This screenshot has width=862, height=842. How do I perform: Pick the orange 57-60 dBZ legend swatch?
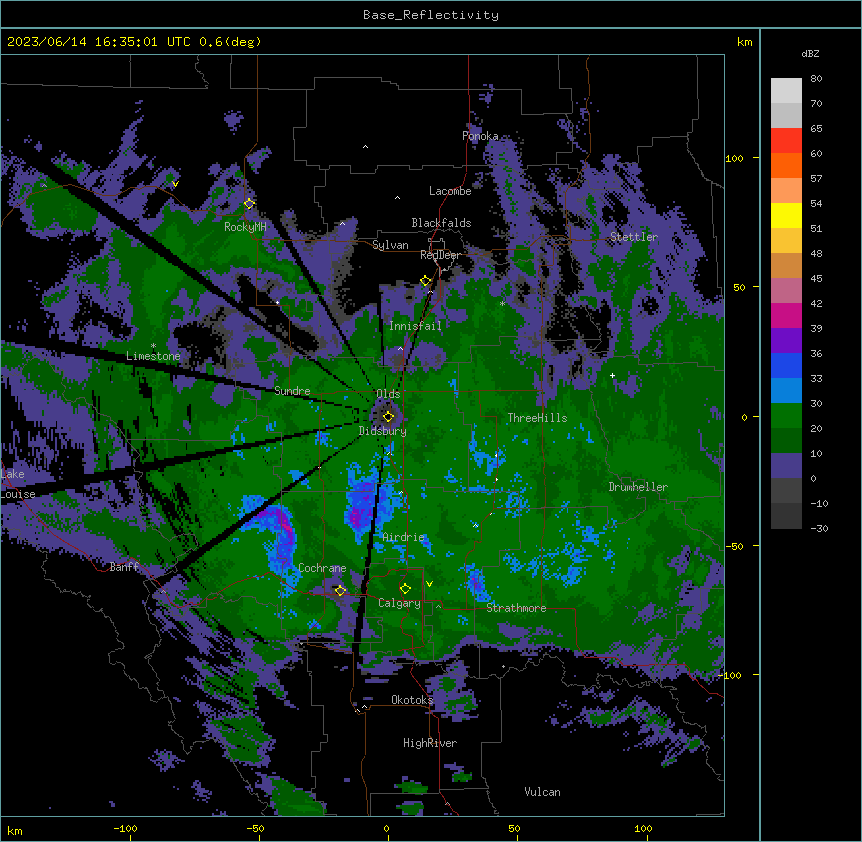coord(786,165)
